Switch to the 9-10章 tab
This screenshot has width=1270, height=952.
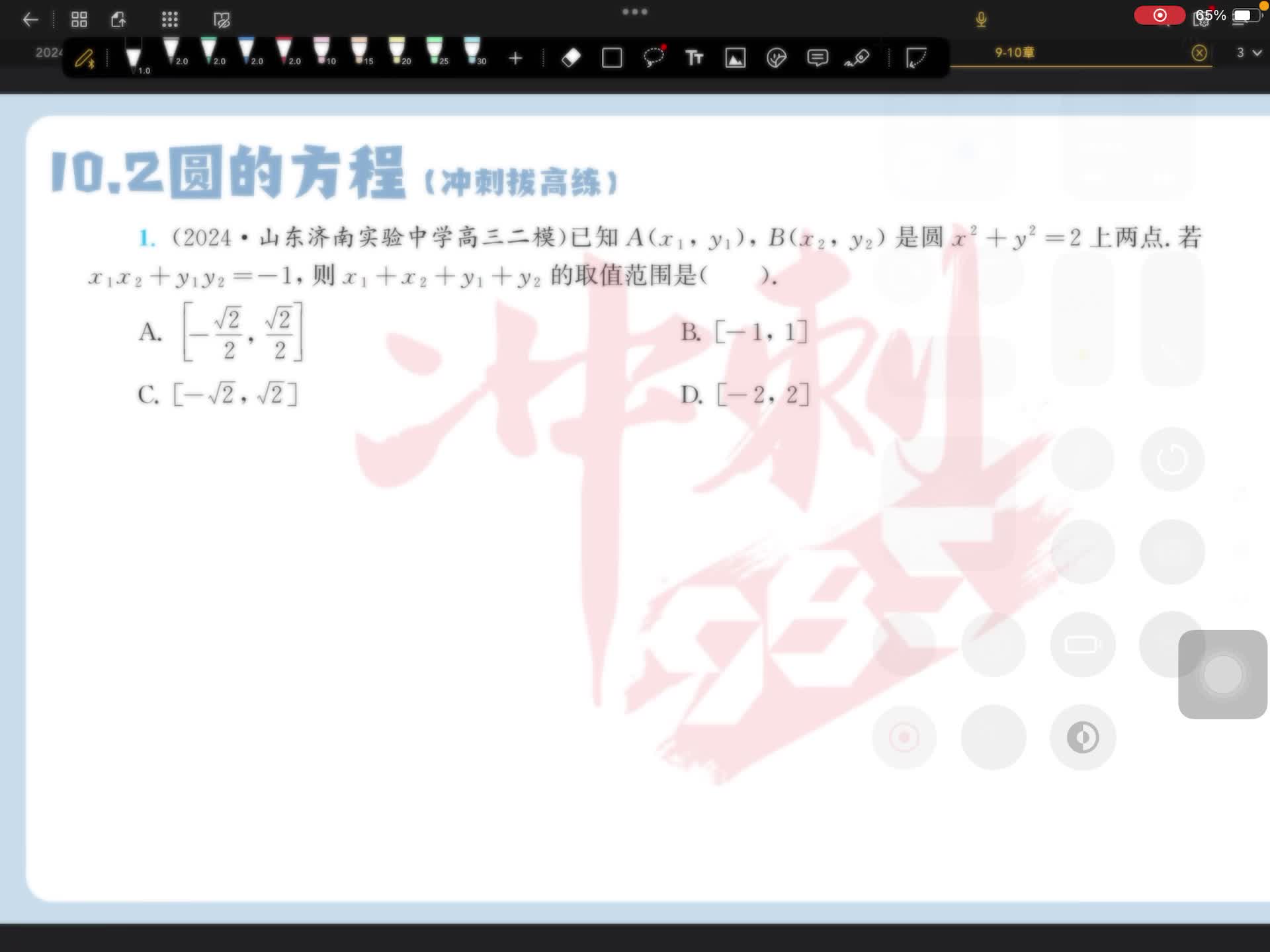1014,53
